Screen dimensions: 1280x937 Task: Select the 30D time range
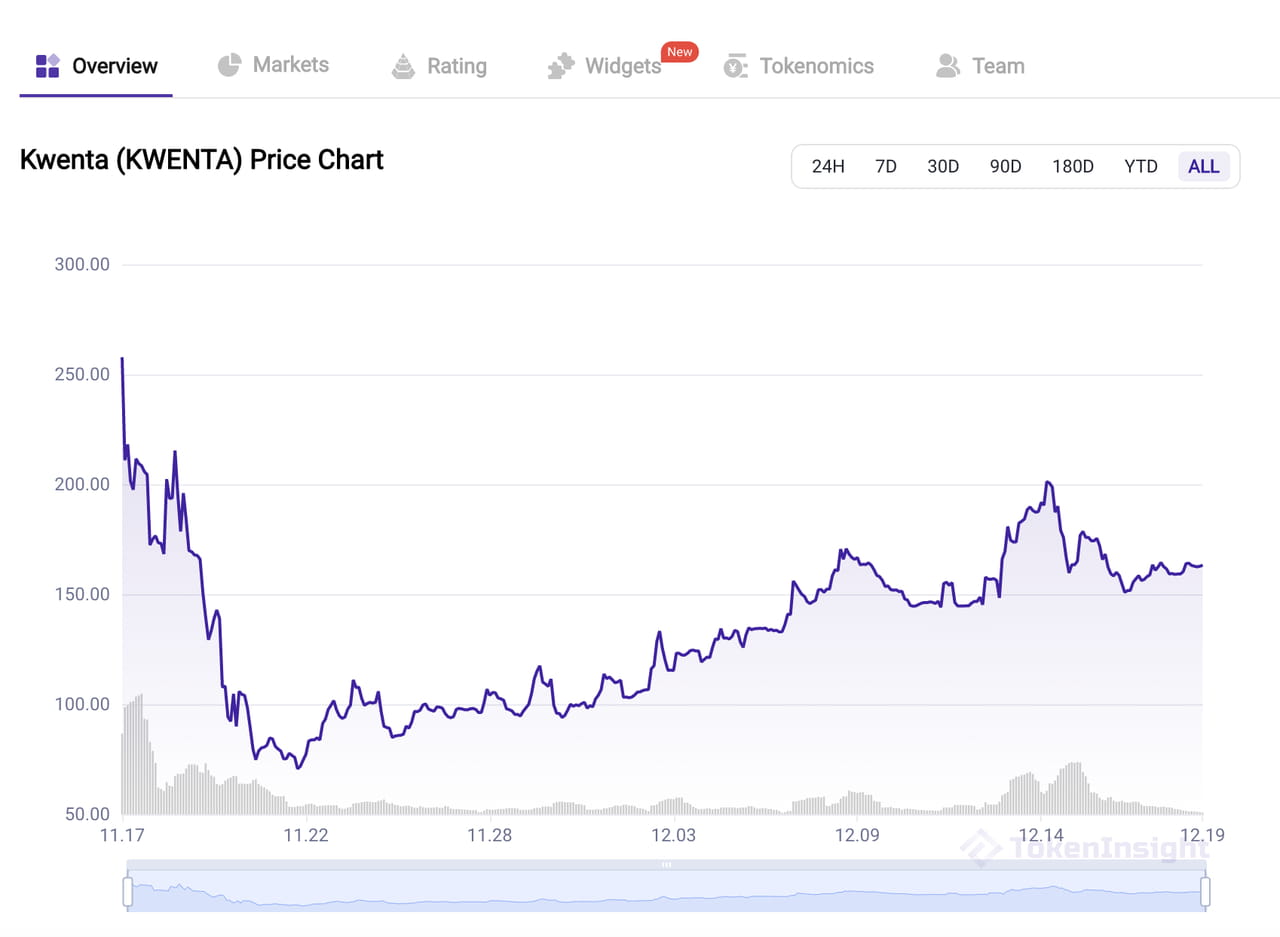click(943, 166)
